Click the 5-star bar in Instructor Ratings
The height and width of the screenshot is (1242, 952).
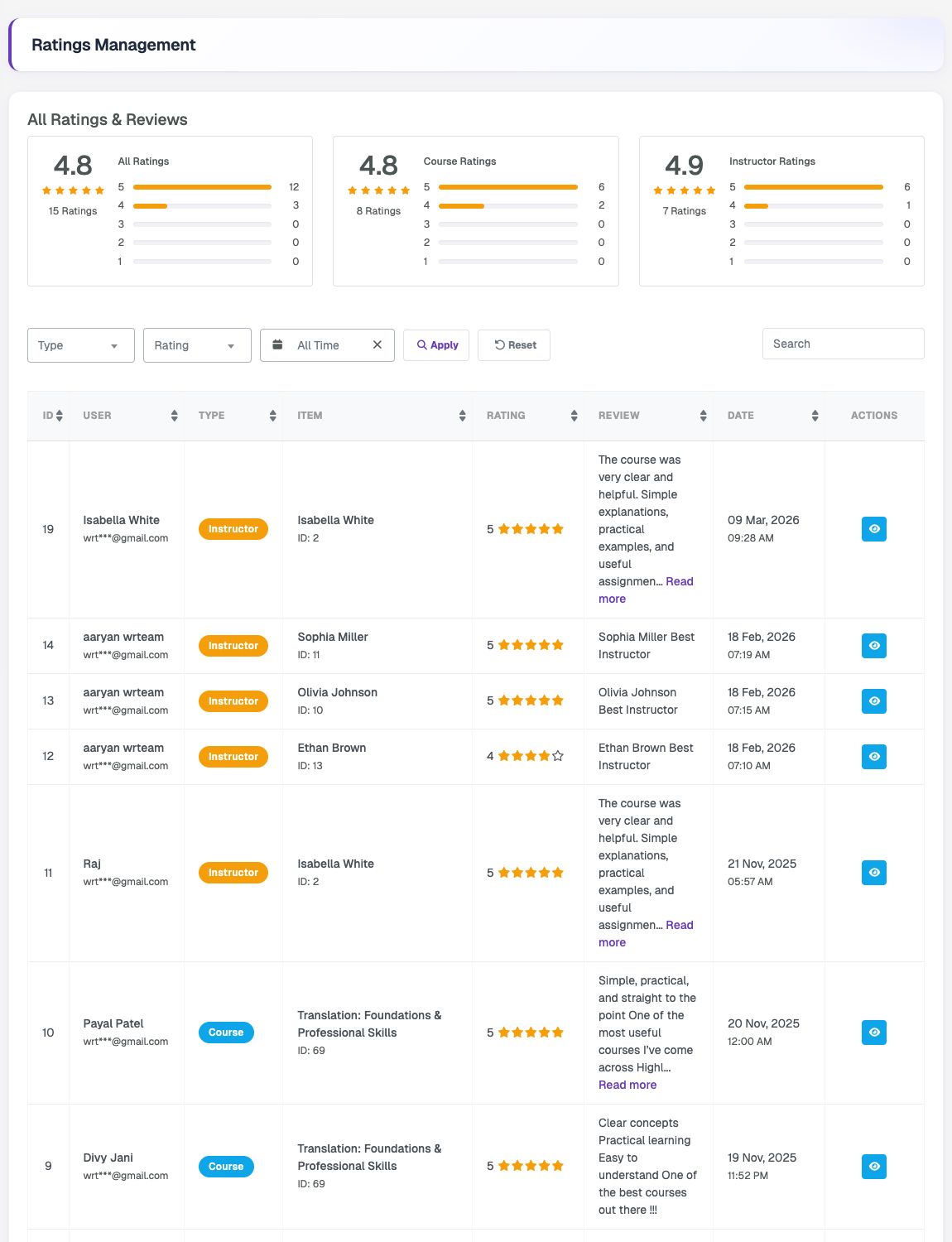click(x=814, y=187)
